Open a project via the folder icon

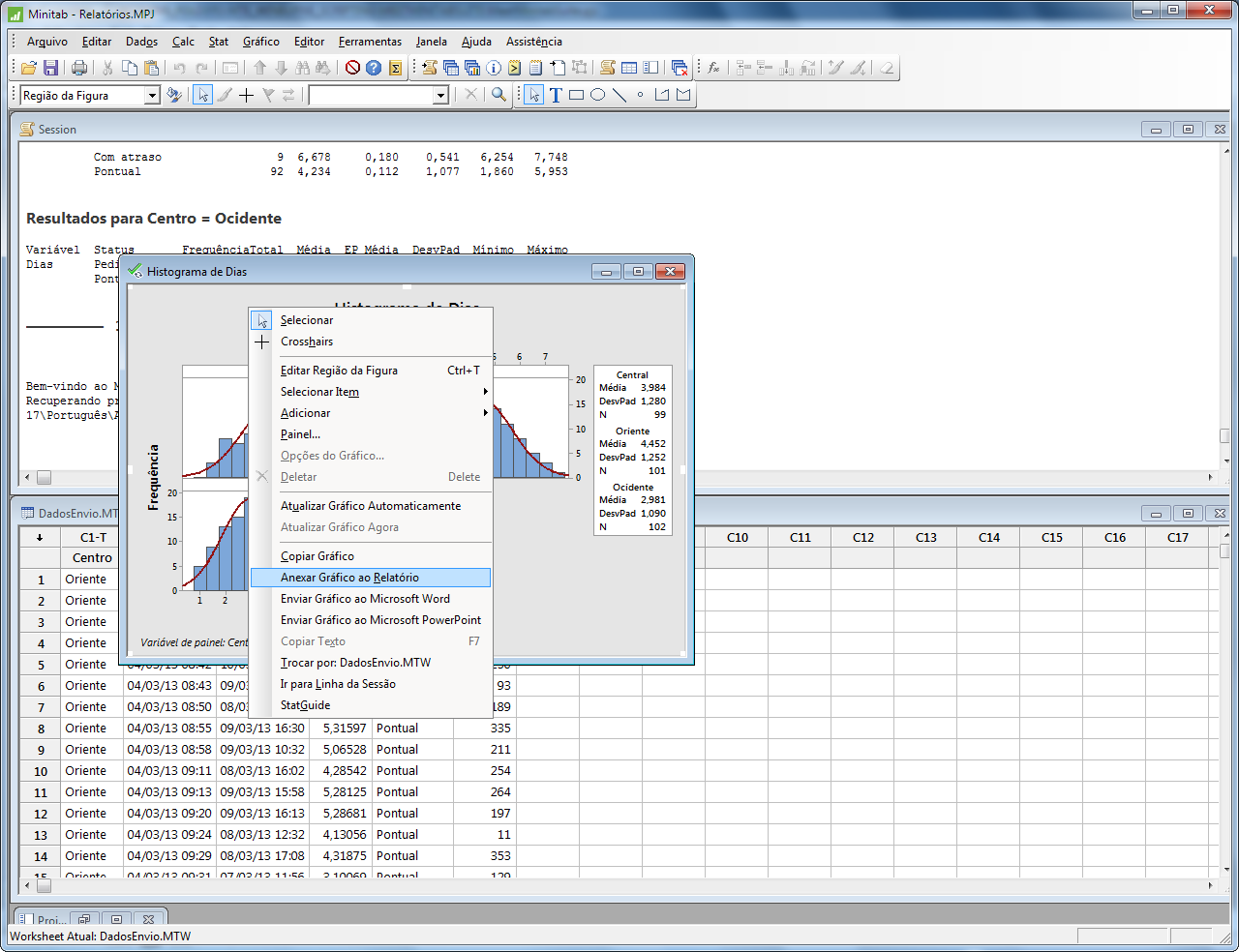[29, 68]
